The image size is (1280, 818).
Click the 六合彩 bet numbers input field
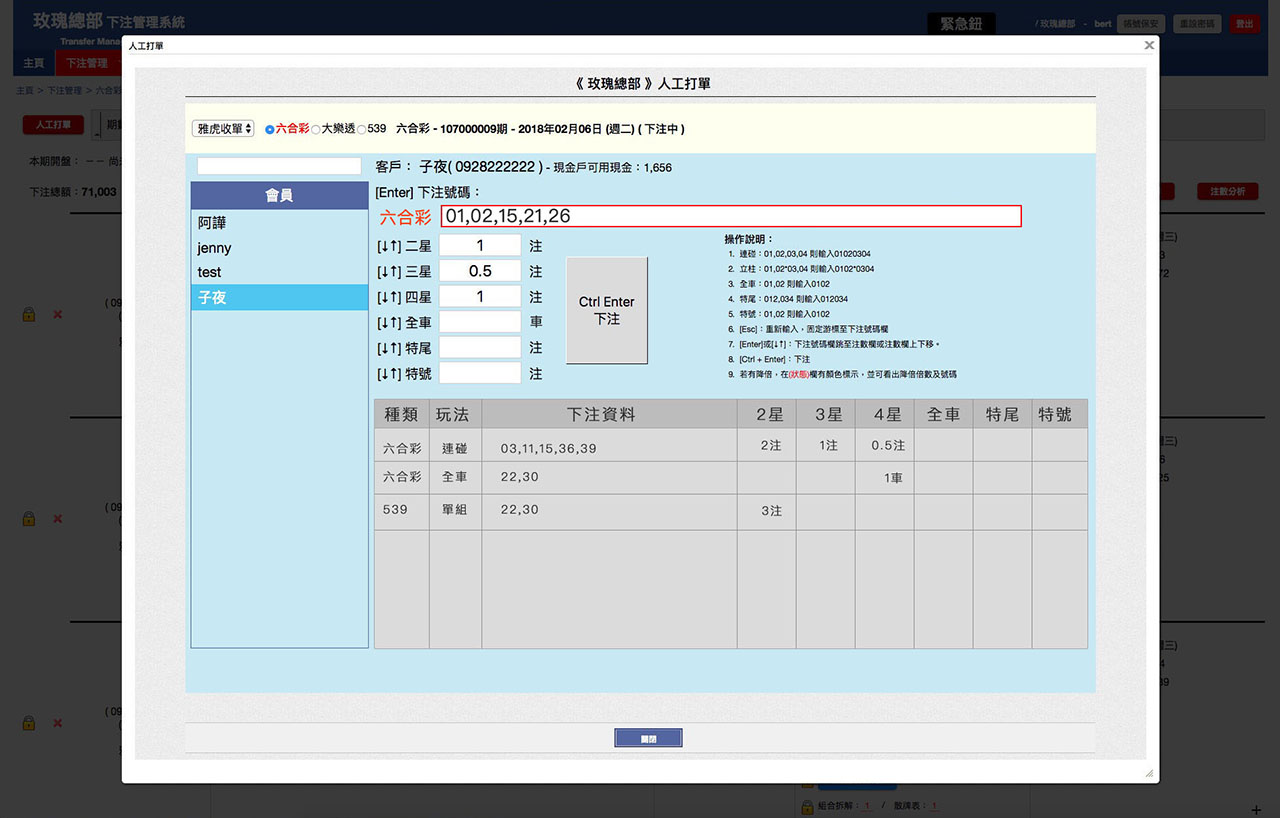(x=730, y=216)
